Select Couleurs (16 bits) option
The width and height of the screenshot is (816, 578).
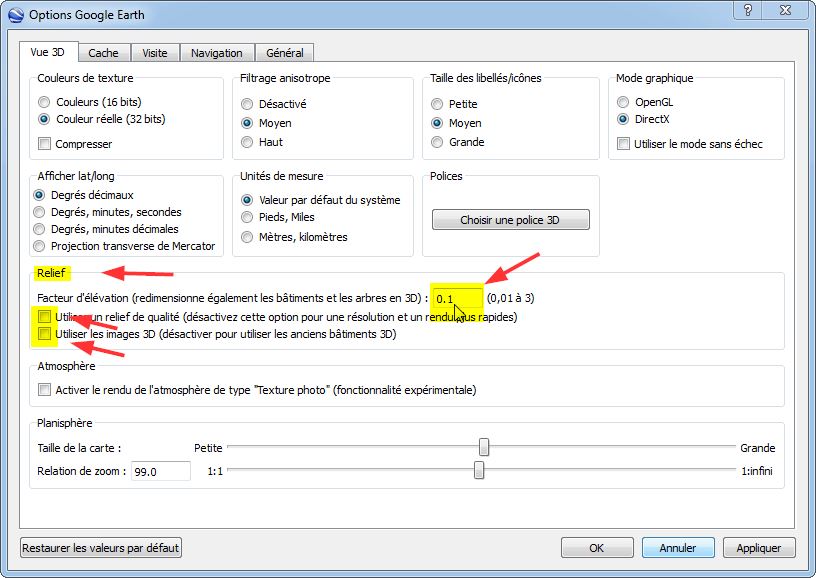click(x=89, y=102)
